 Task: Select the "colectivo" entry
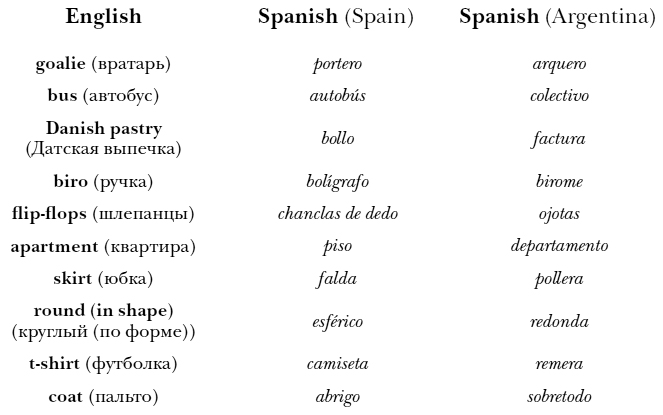tap(559, 96)
